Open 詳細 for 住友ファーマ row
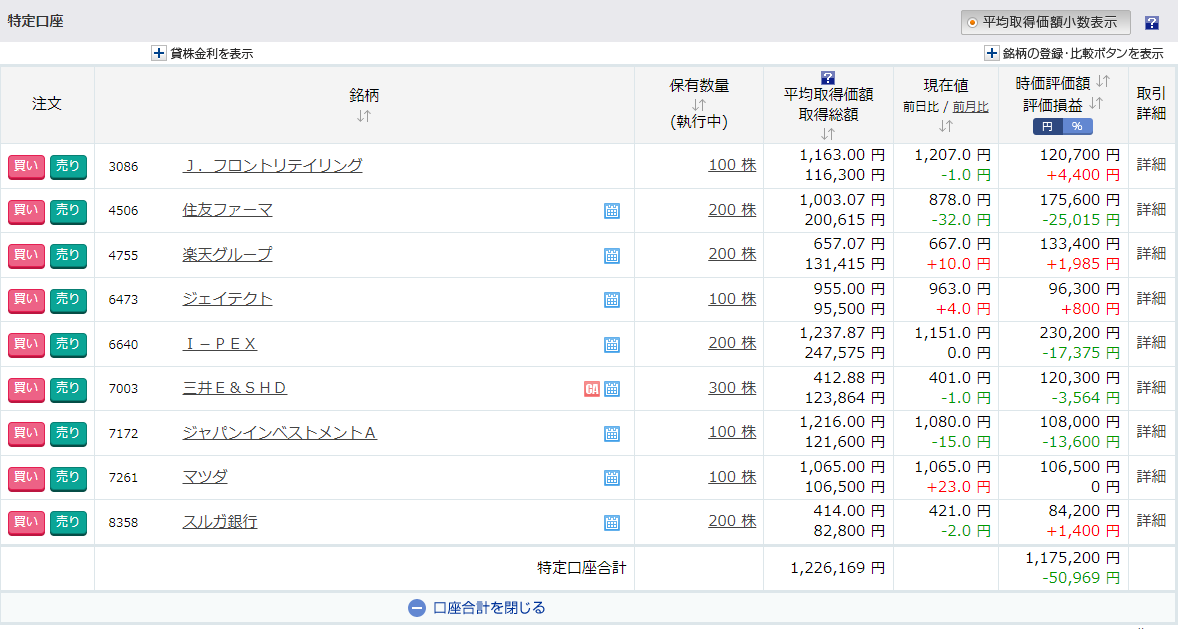This screenshot has width=1180, height=629. pyautogui.click(x=1151, y=209)
